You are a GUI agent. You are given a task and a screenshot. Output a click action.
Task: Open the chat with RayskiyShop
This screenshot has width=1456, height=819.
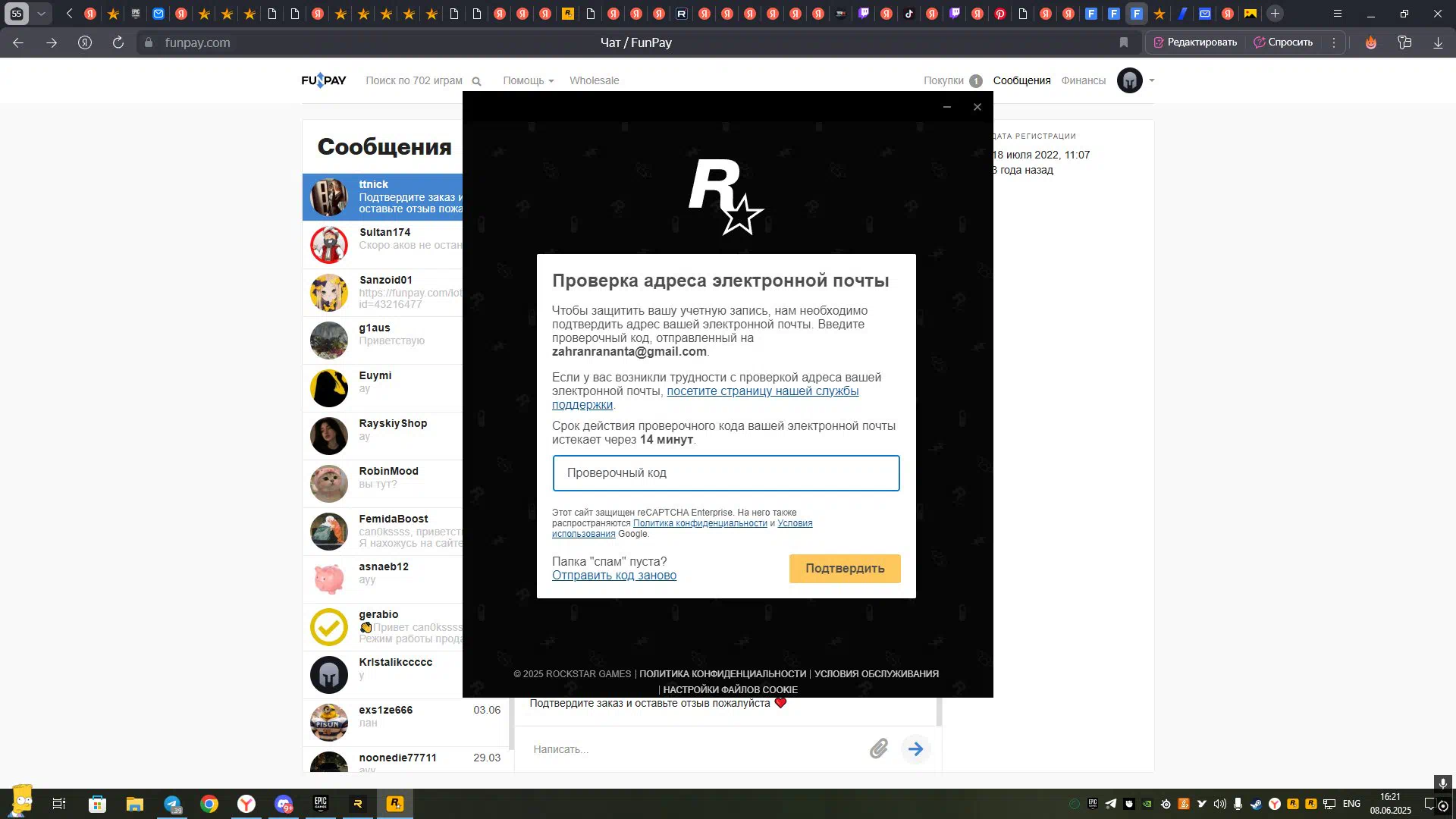click(x=383, y=436)
